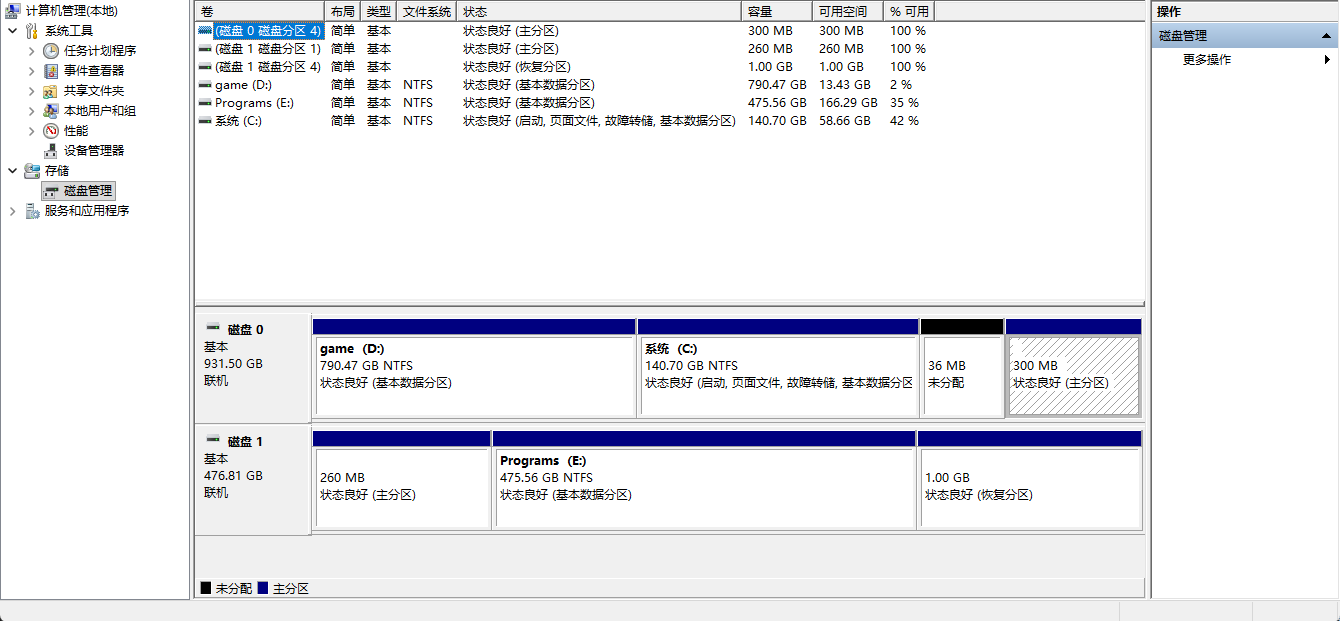
Task: Click the drive icon beside game (D:) in volume list
Action: click(x=205, y=85)
